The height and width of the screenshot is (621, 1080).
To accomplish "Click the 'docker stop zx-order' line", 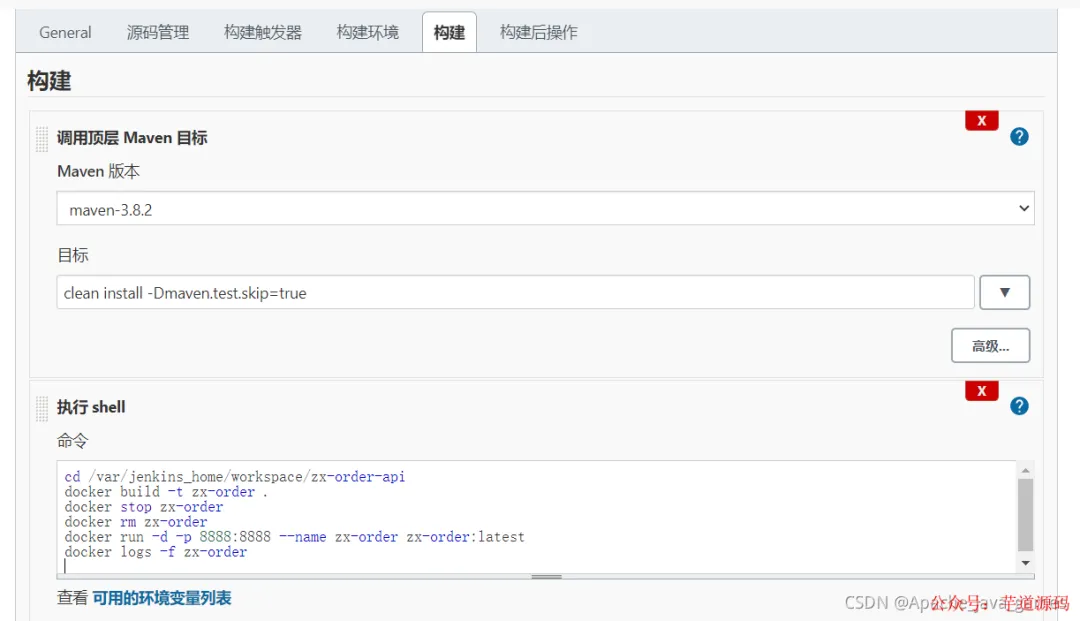I will pos(144,507).
